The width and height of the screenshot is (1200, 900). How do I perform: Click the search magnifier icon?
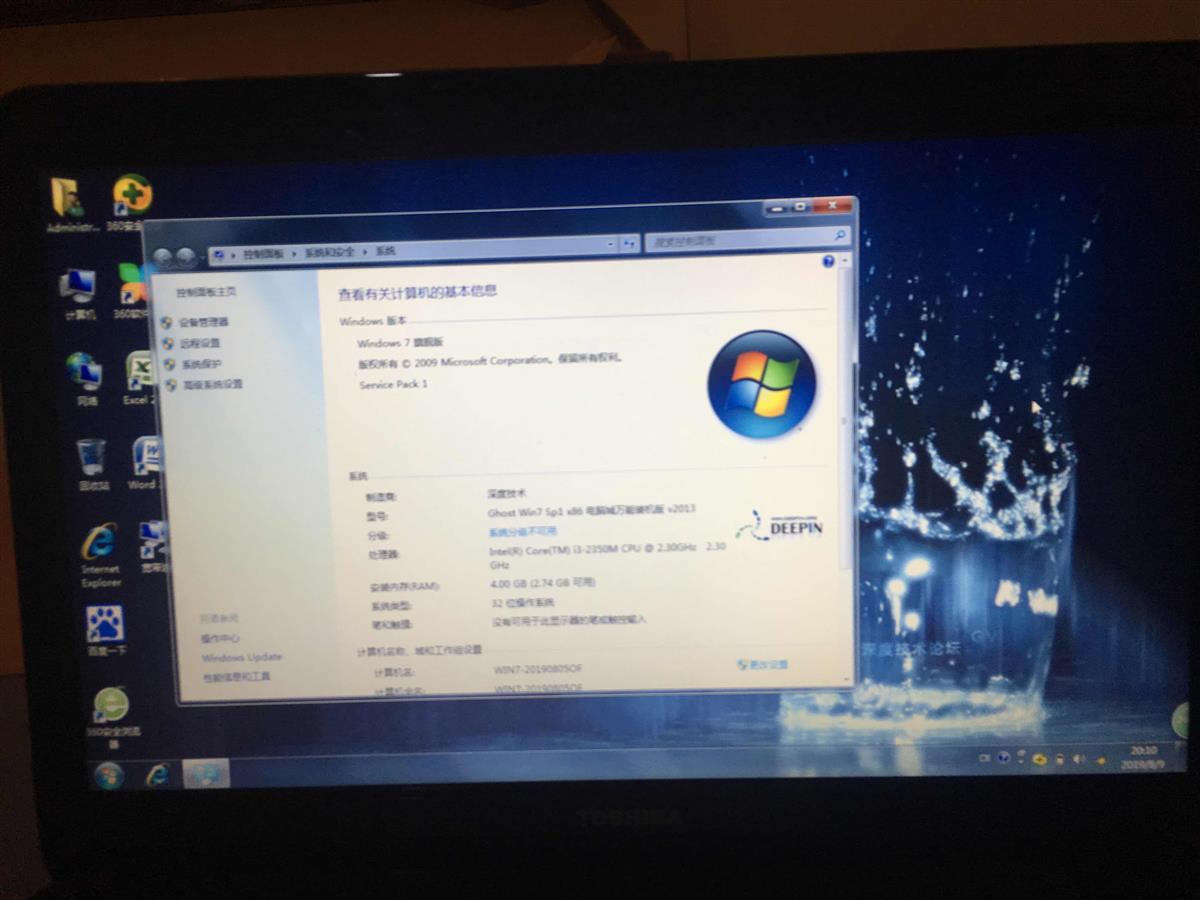(x=840, y=237)
